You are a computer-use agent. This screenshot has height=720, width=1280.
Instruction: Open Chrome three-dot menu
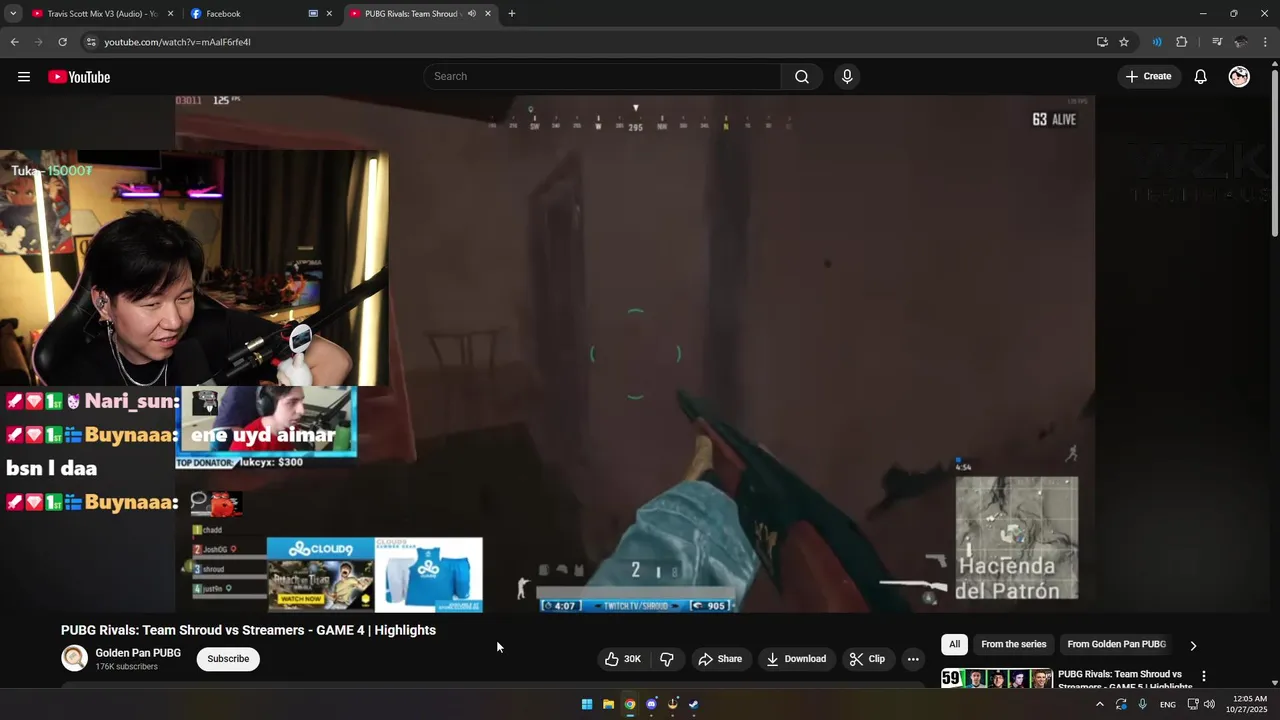pos(1265,42)
